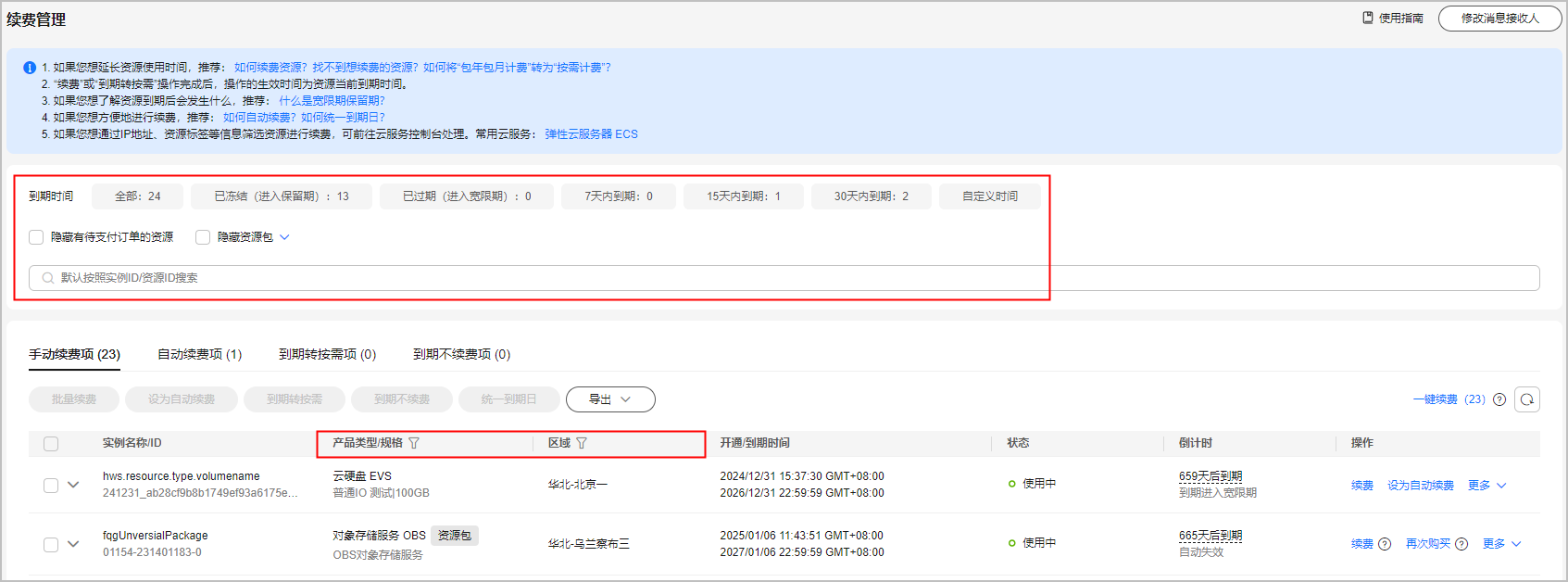Select checkbox for hws.resource.type.volumename row

51,485
